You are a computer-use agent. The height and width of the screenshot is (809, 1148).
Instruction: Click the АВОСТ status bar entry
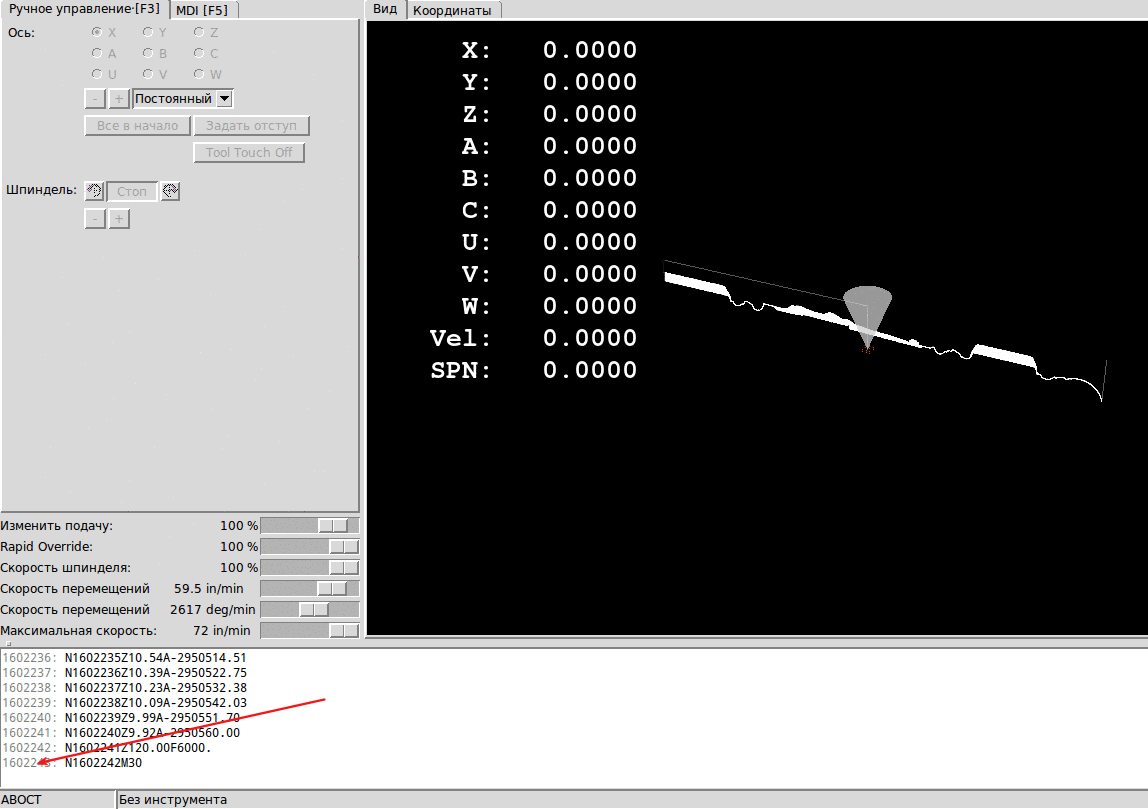point(58,799)
